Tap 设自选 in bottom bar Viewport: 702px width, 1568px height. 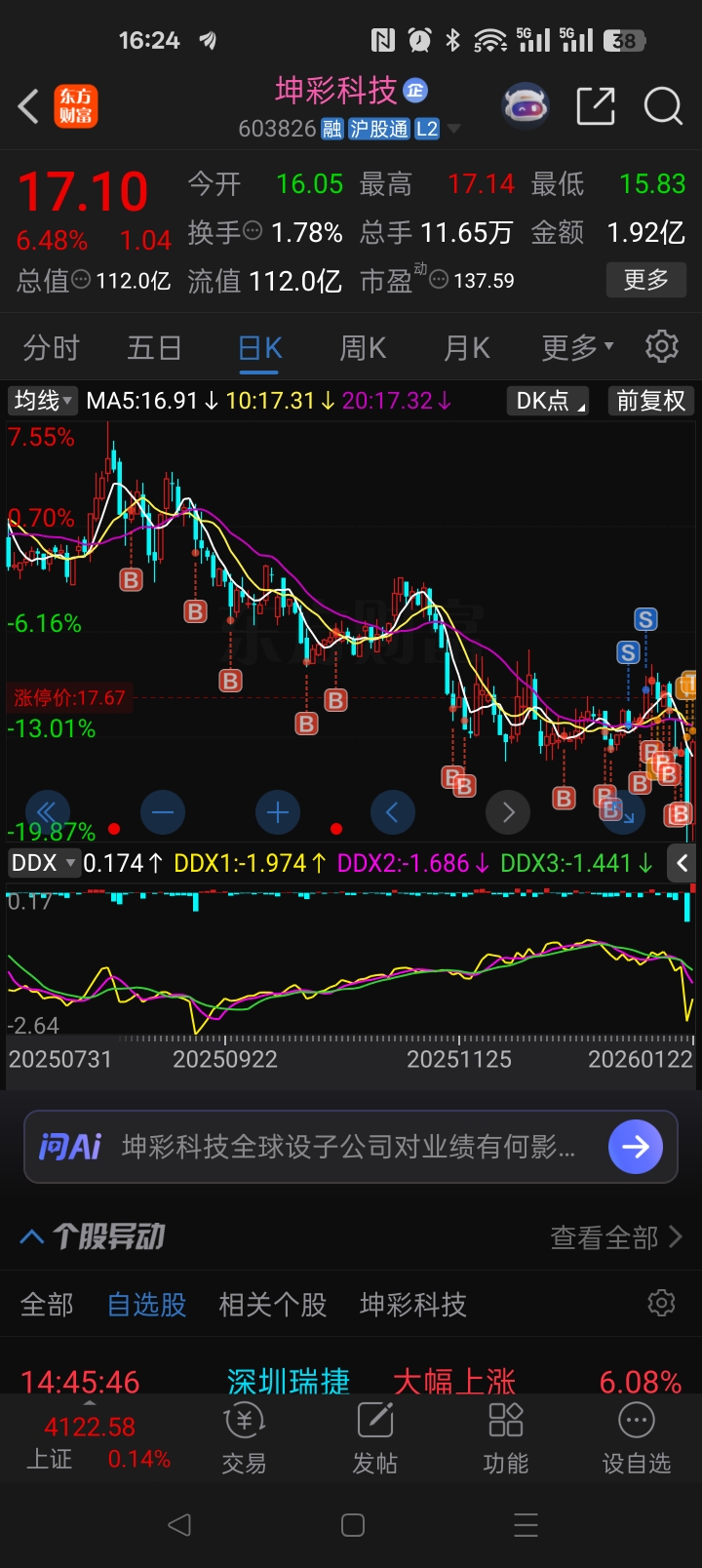[x=637, y=1438]
